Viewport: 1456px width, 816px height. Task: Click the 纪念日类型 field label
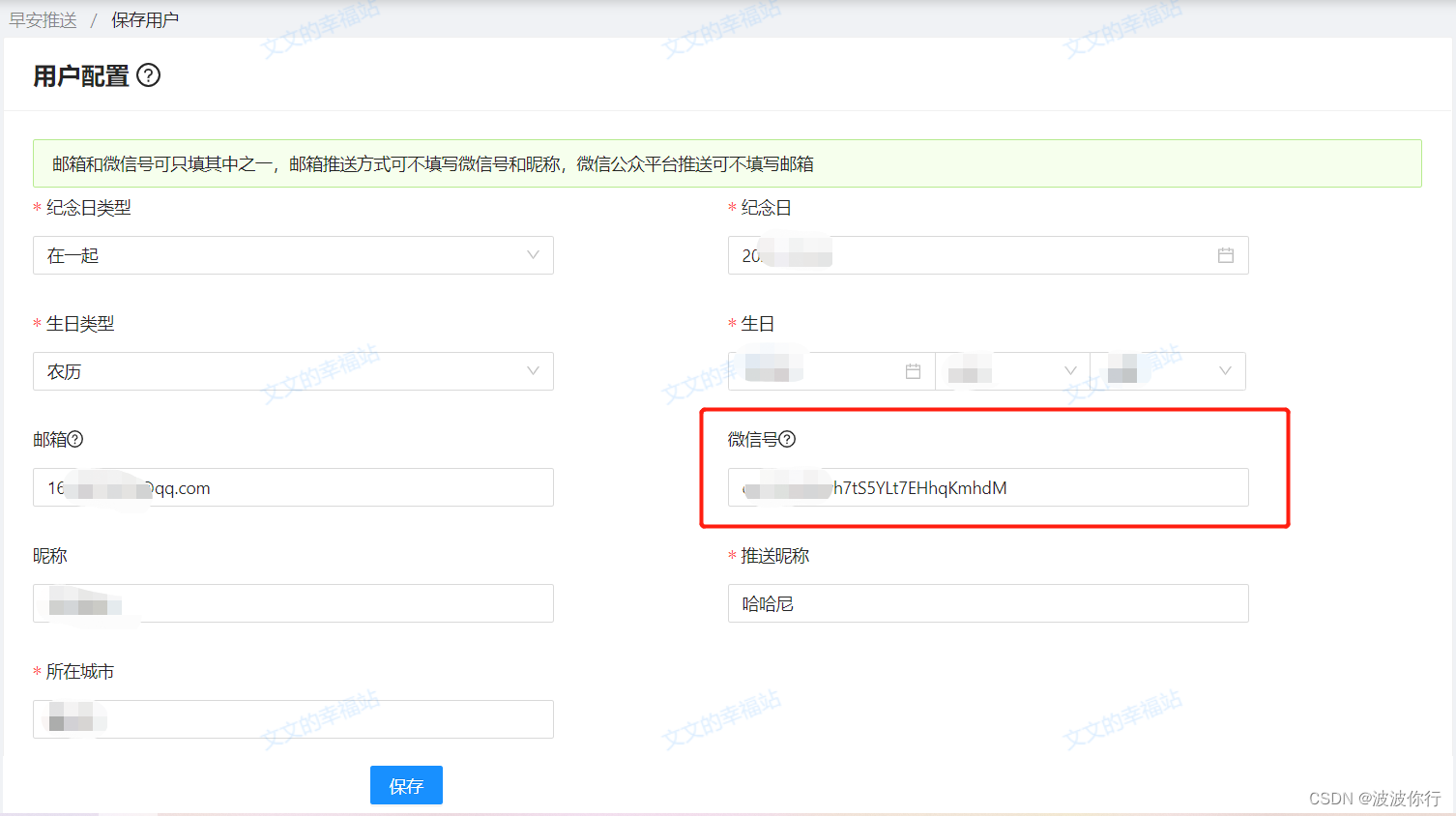(89, 208)
